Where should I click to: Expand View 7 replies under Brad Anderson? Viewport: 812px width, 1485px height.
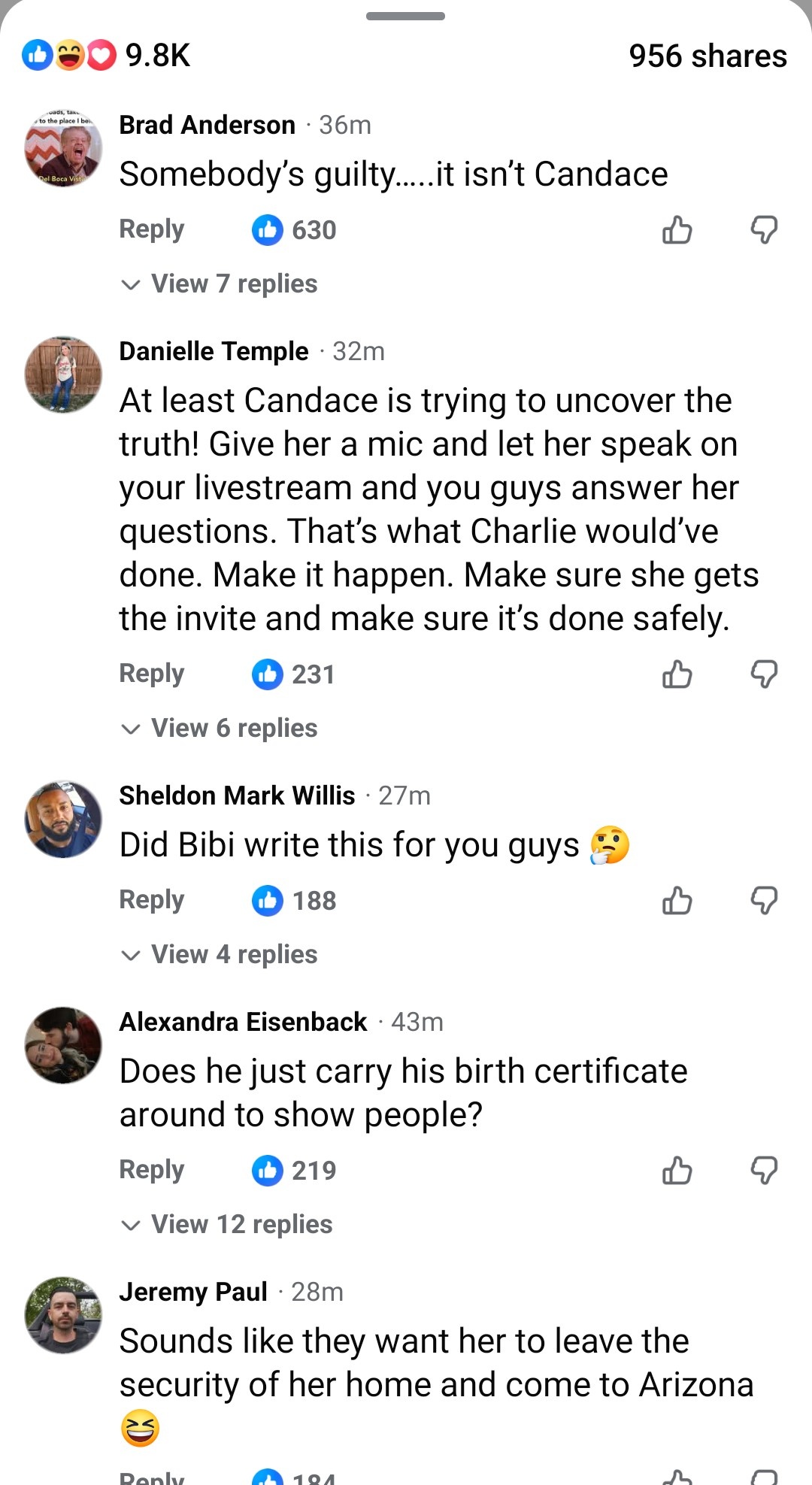coord(234,284)
